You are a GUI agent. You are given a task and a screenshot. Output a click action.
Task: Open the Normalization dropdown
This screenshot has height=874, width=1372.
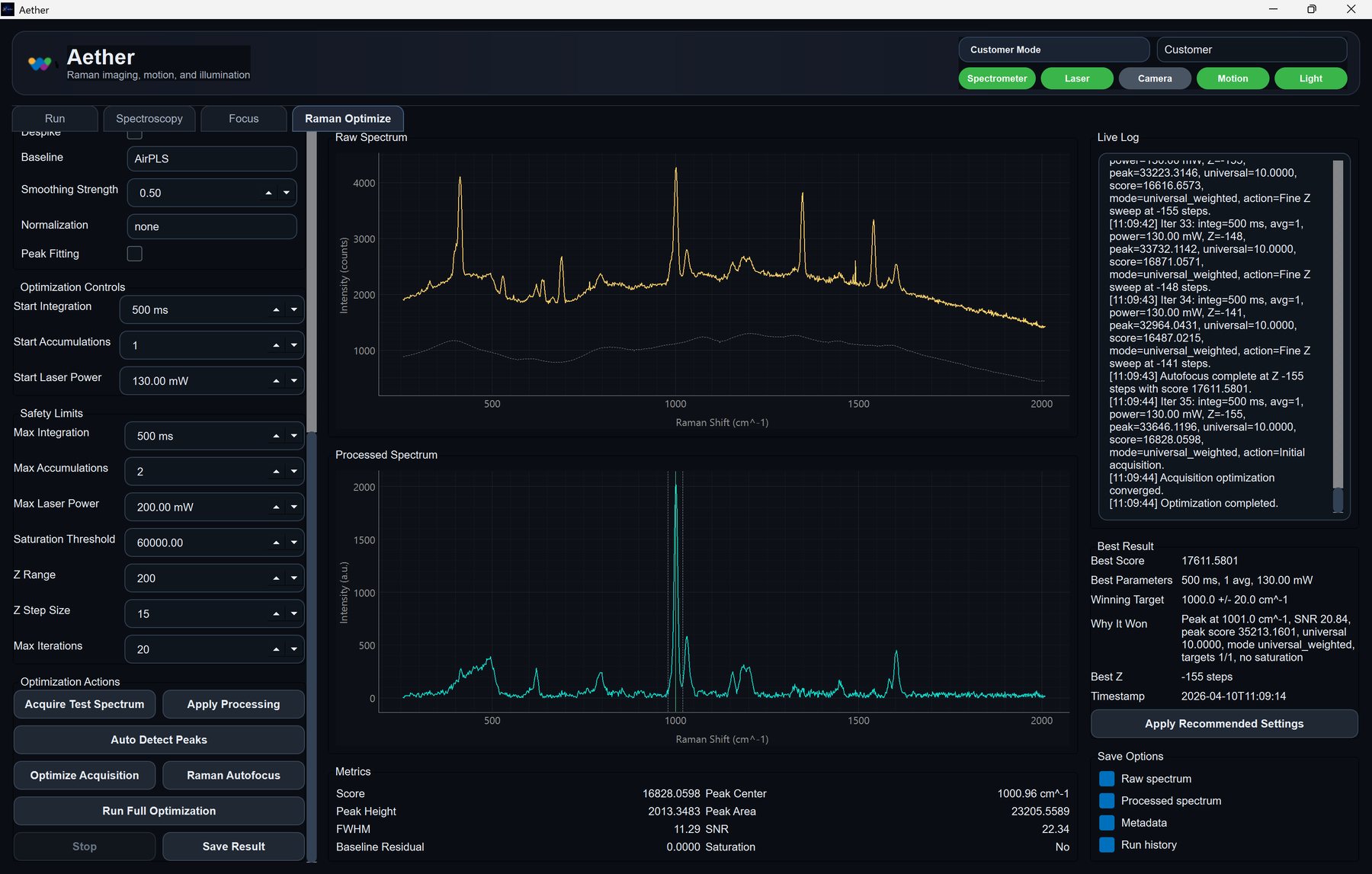(212, 226)
